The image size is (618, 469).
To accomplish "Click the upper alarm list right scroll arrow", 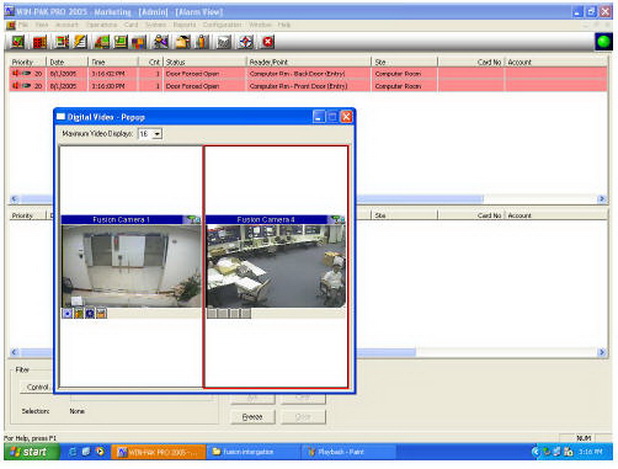I will pos(601,199).
